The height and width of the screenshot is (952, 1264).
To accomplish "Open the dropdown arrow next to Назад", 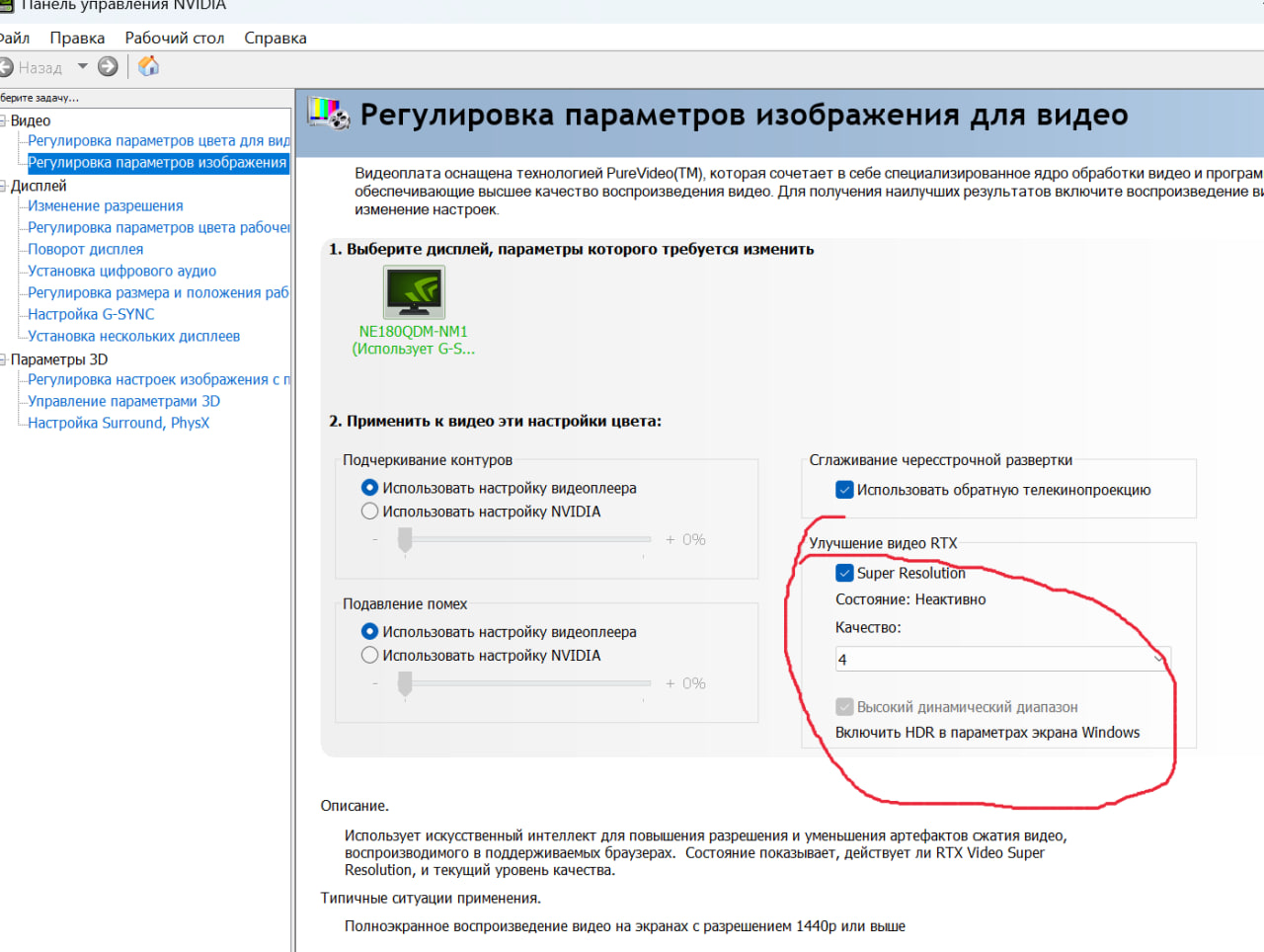I will (82, 67).
